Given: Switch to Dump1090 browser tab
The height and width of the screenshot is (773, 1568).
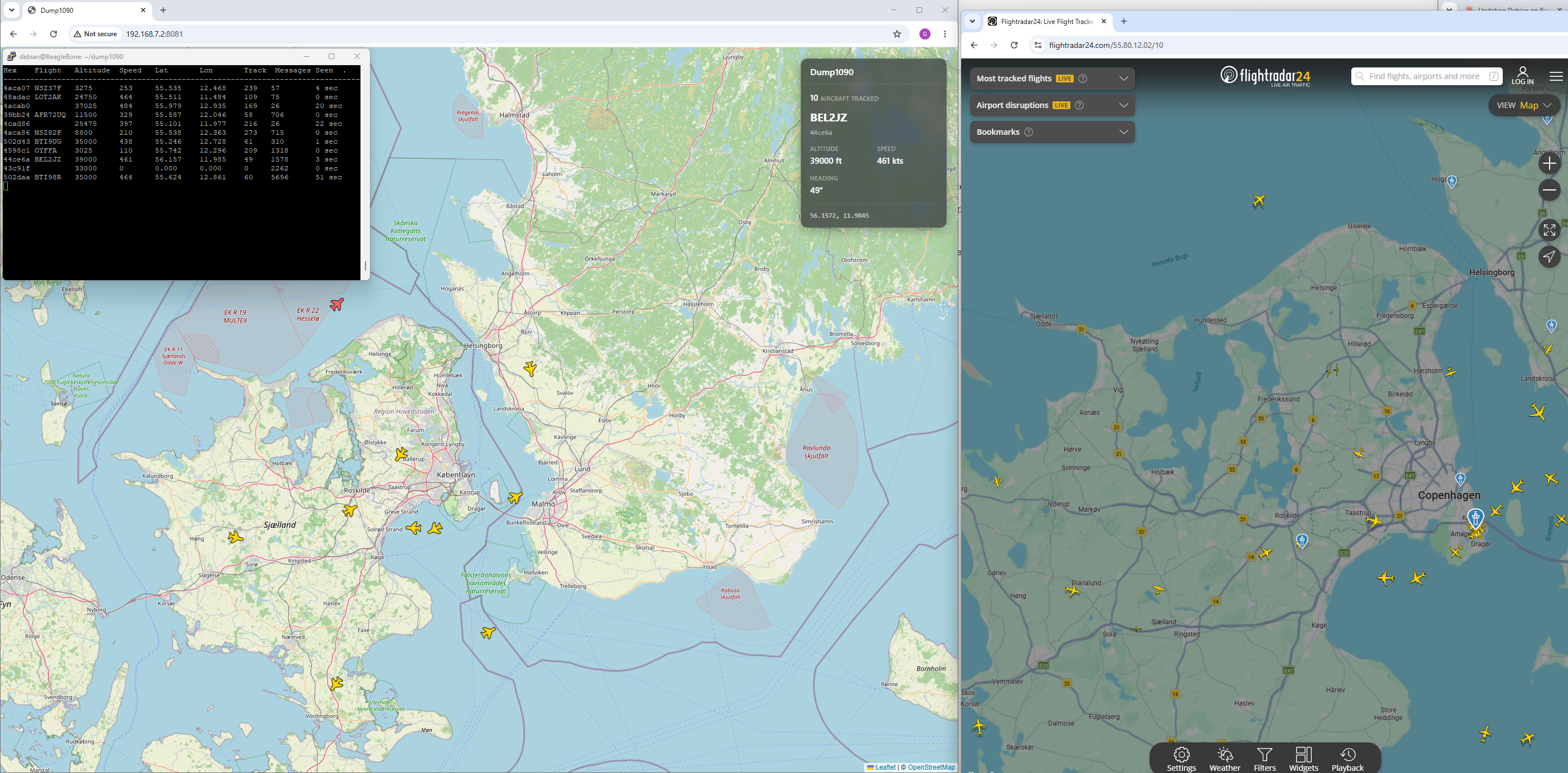Looking at the screenshot, I should (x=87, y=11).
